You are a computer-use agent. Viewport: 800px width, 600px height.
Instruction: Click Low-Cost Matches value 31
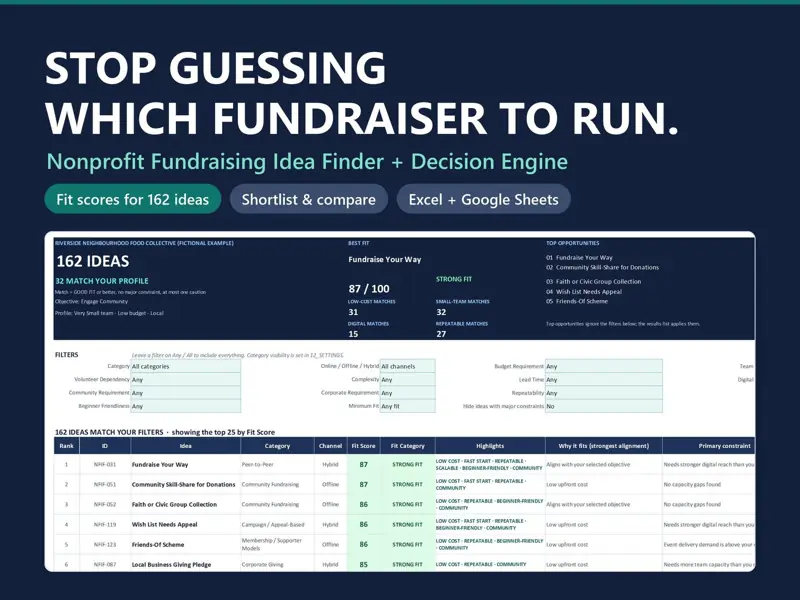(353, 312)
